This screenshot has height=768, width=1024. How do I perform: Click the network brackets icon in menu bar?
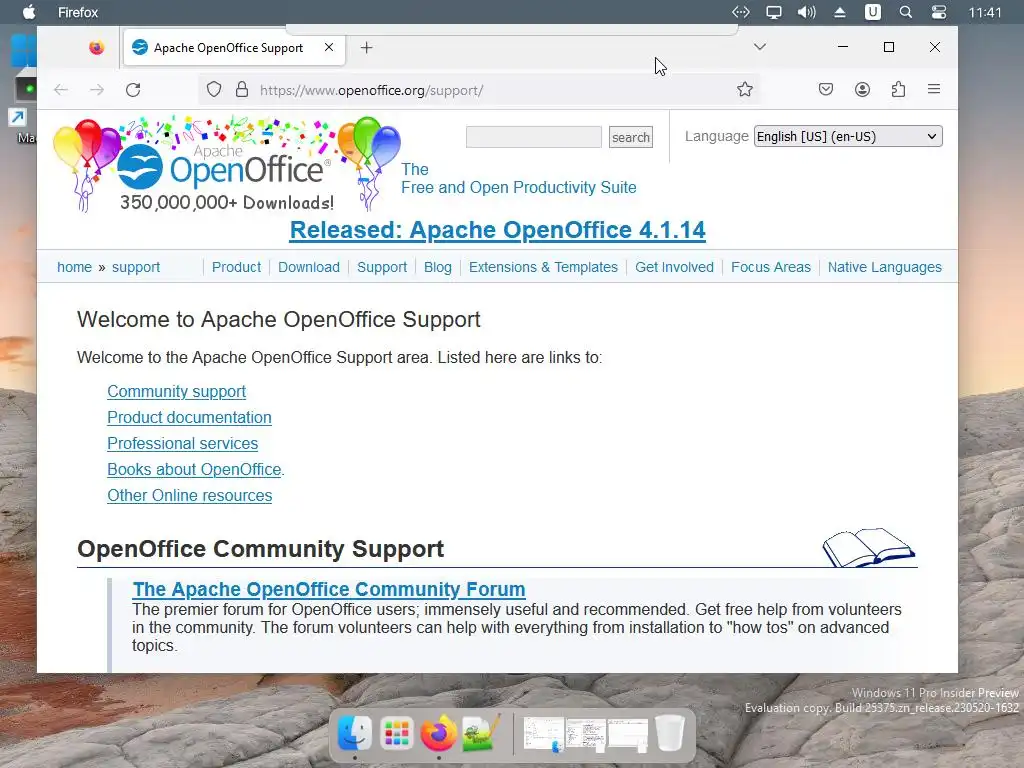[741, 12]
